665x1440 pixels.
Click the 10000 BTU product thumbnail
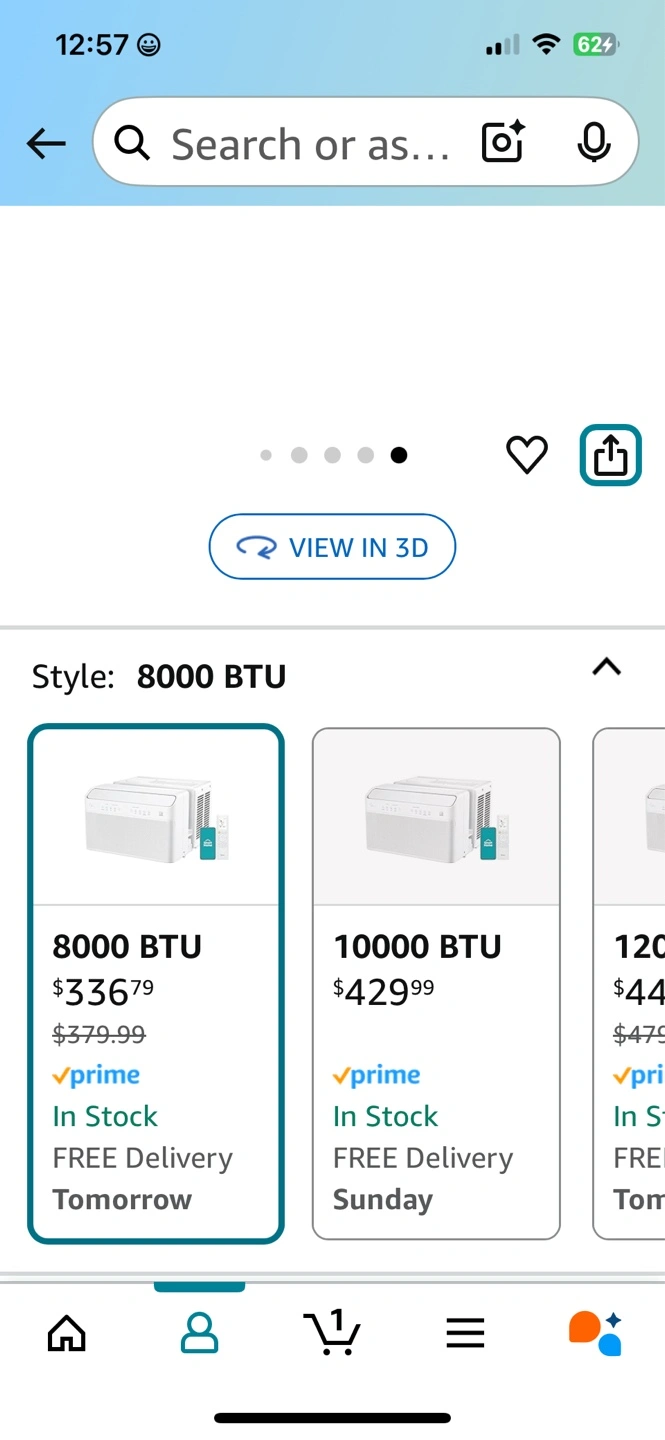pos(436,818)
